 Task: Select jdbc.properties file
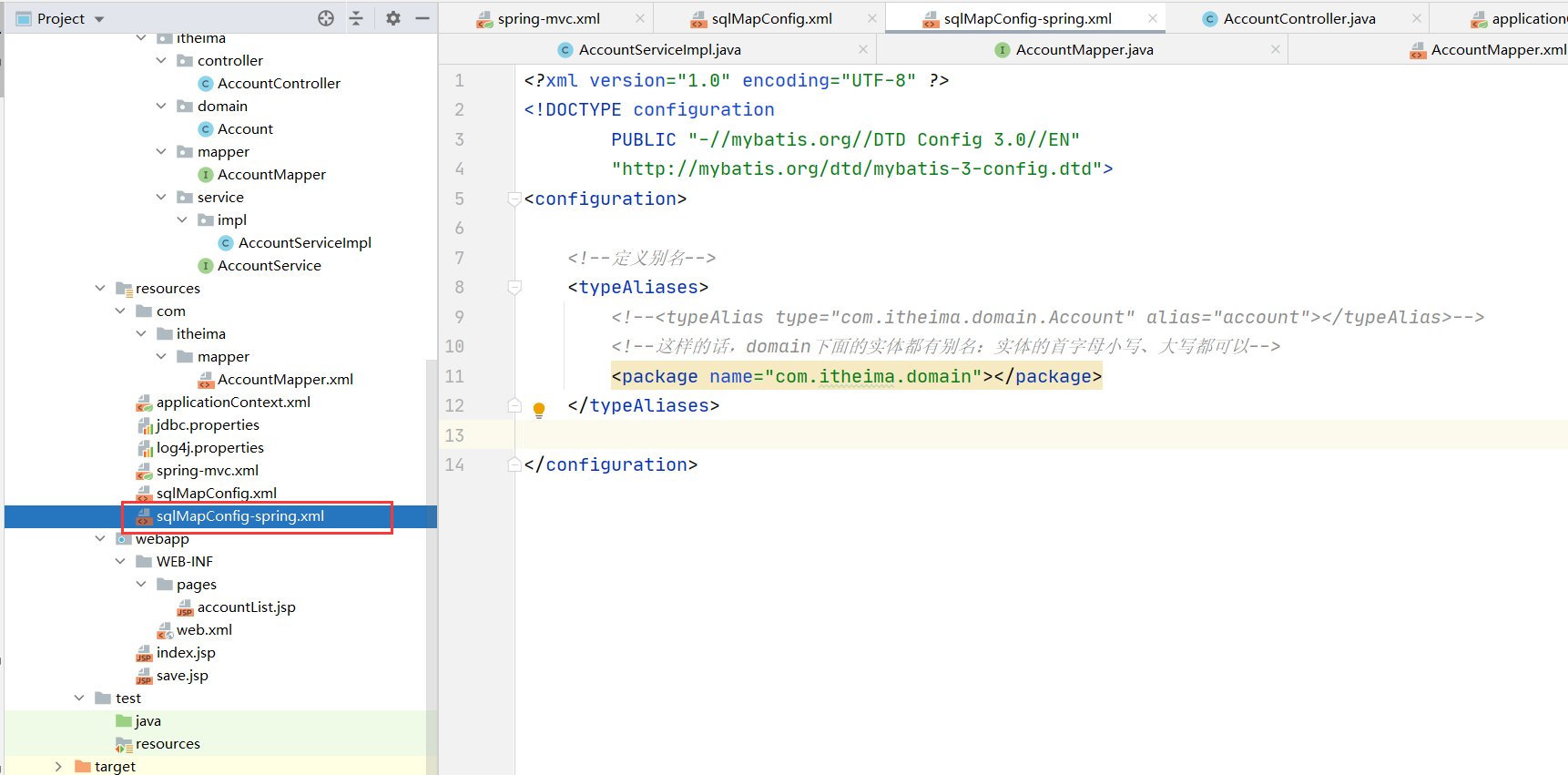pyautogui.click(x=208, y=424)
